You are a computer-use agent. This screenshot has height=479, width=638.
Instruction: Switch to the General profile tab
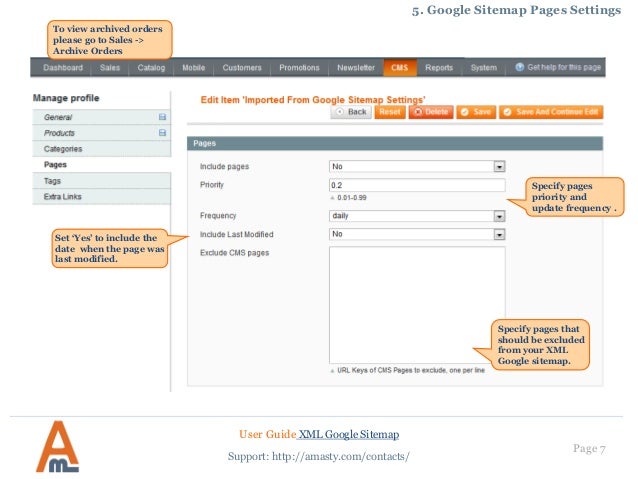click(102, 117)
